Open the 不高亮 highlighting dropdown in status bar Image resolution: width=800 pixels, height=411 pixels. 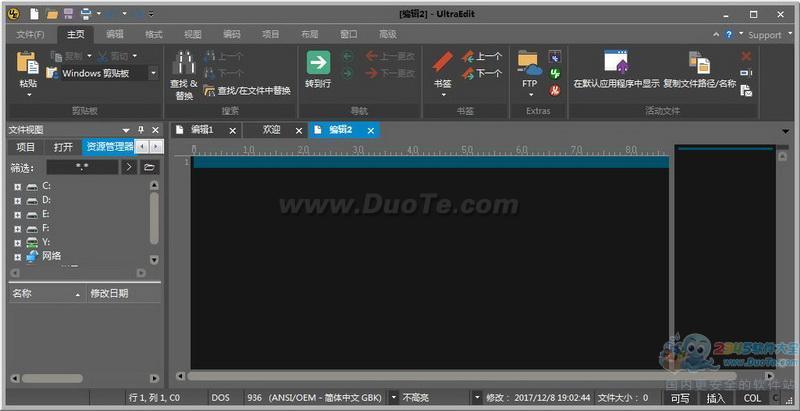(x=477, y=397)
